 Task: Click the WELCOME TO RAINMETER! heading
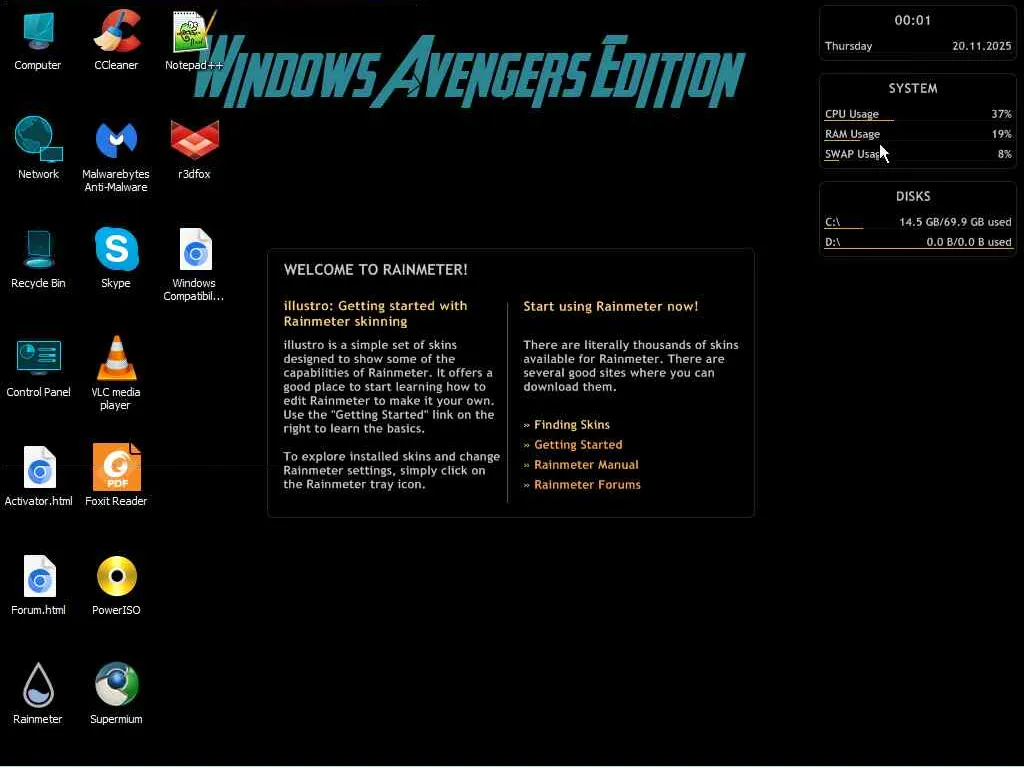[376, 270]
